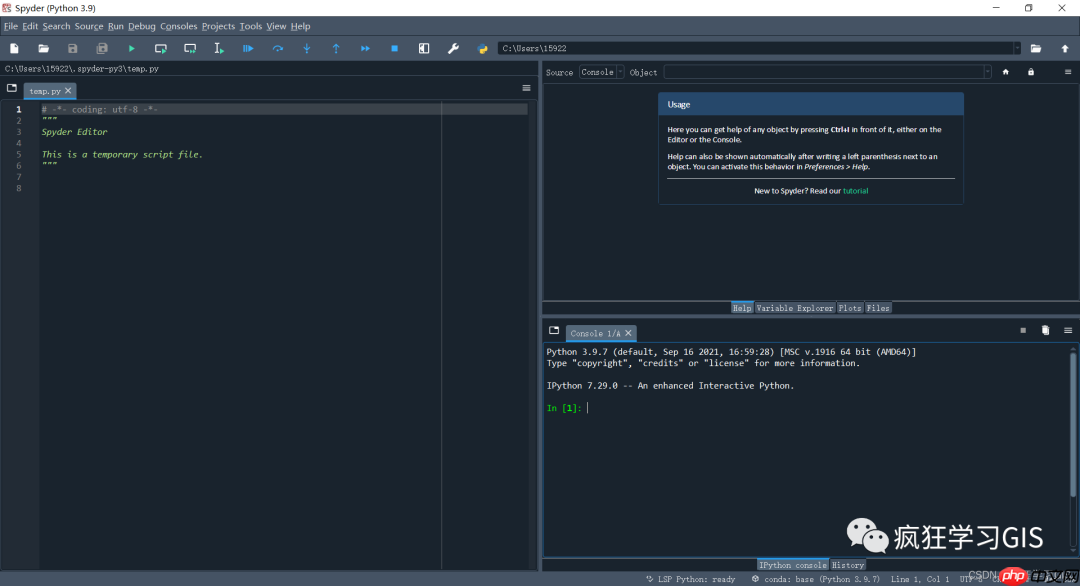Toggle the Help pane lock icon
Screen dimensions: 1080x586
(1031, 72)
